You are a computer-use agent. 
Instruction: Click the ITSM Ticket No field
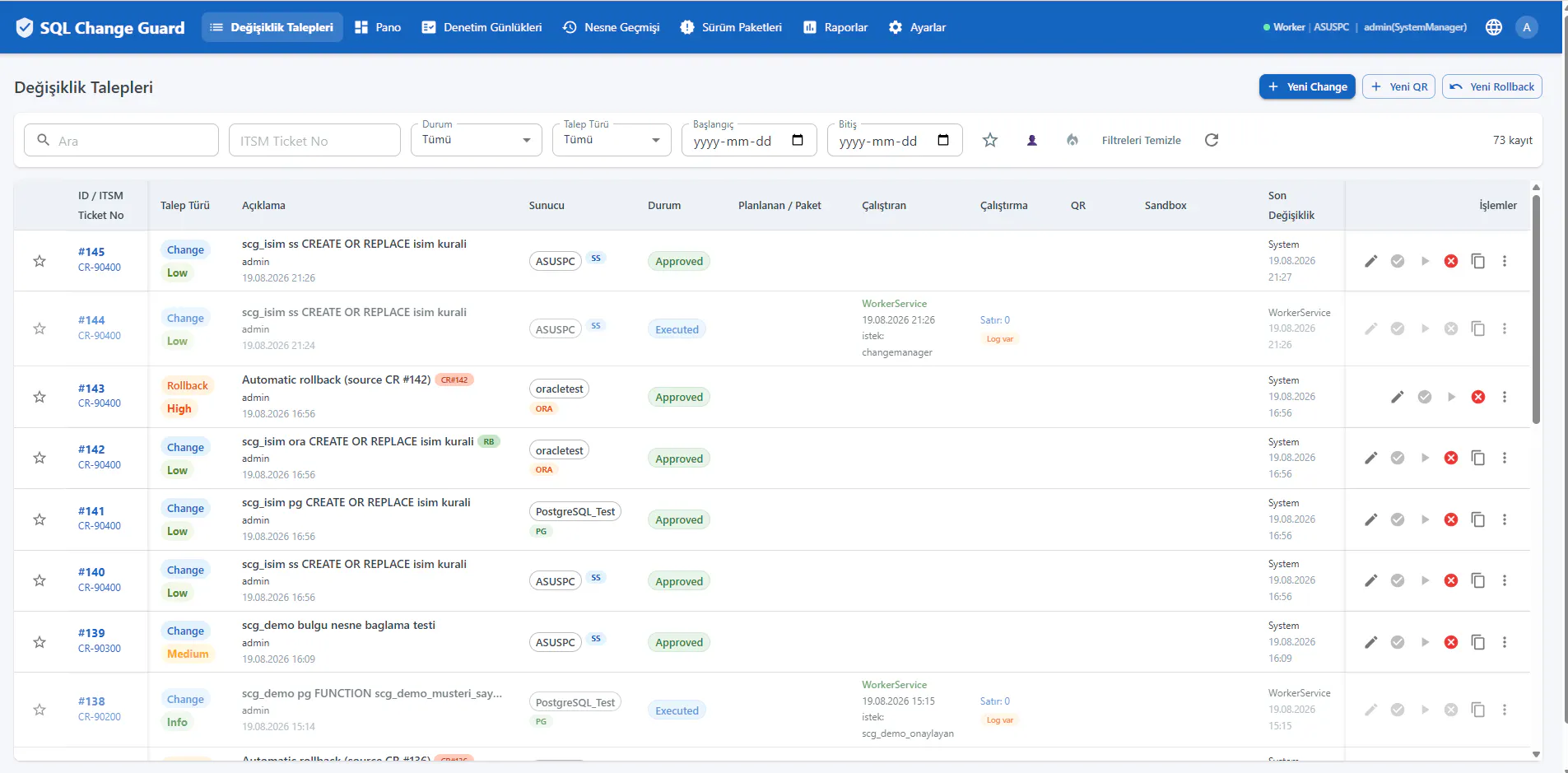pyautogui.click(x=314, y=140)
